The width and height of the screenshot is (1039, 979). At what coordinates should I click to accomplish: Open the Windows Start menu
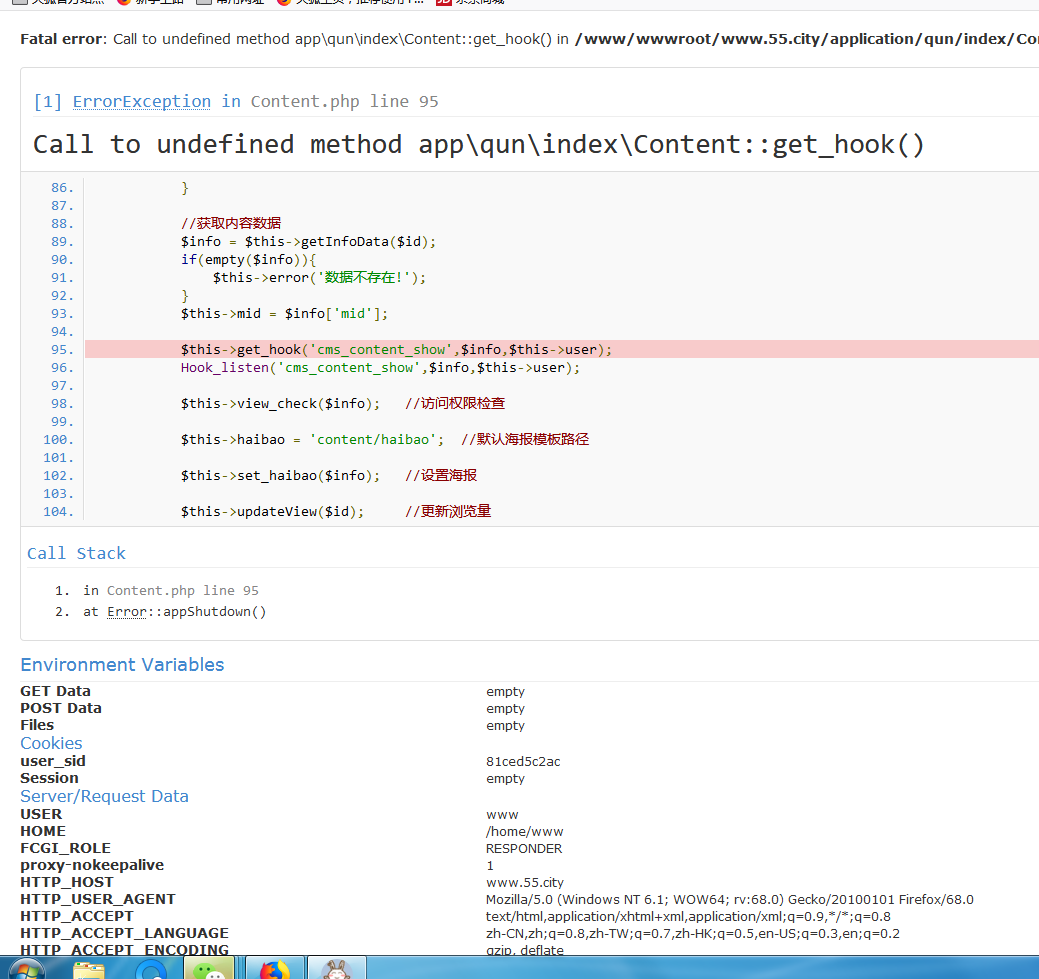(24, 970)
